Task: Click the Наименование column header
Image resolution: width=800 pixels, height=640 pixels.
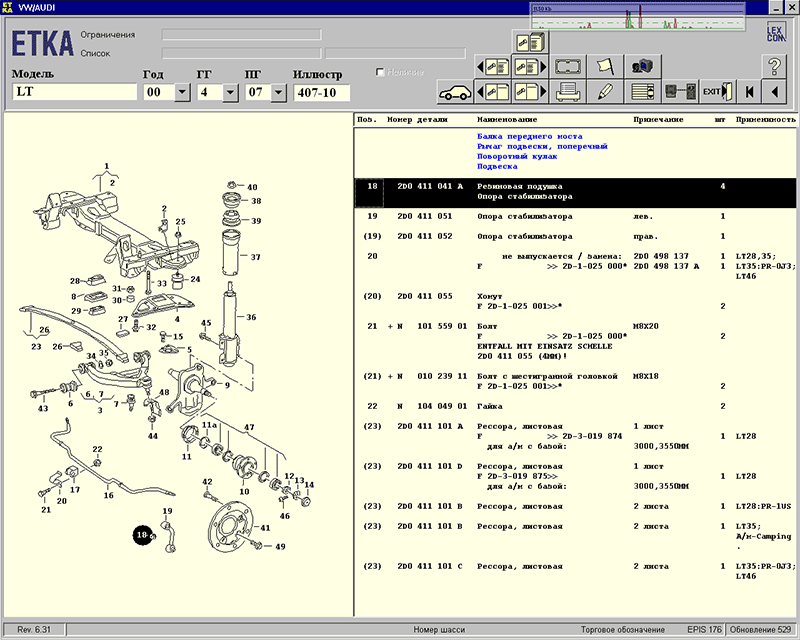Action: coord(507,119)
